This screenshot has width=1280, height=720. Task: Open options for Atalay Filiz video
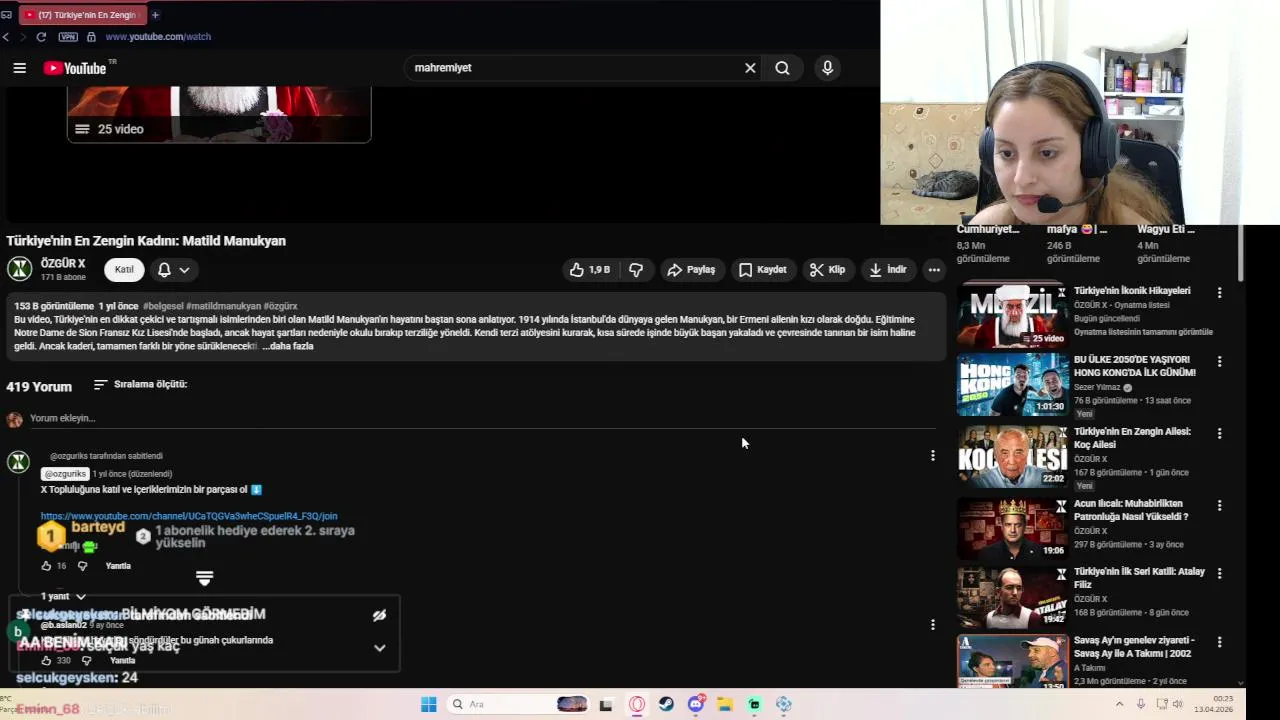click(1219, 575)
